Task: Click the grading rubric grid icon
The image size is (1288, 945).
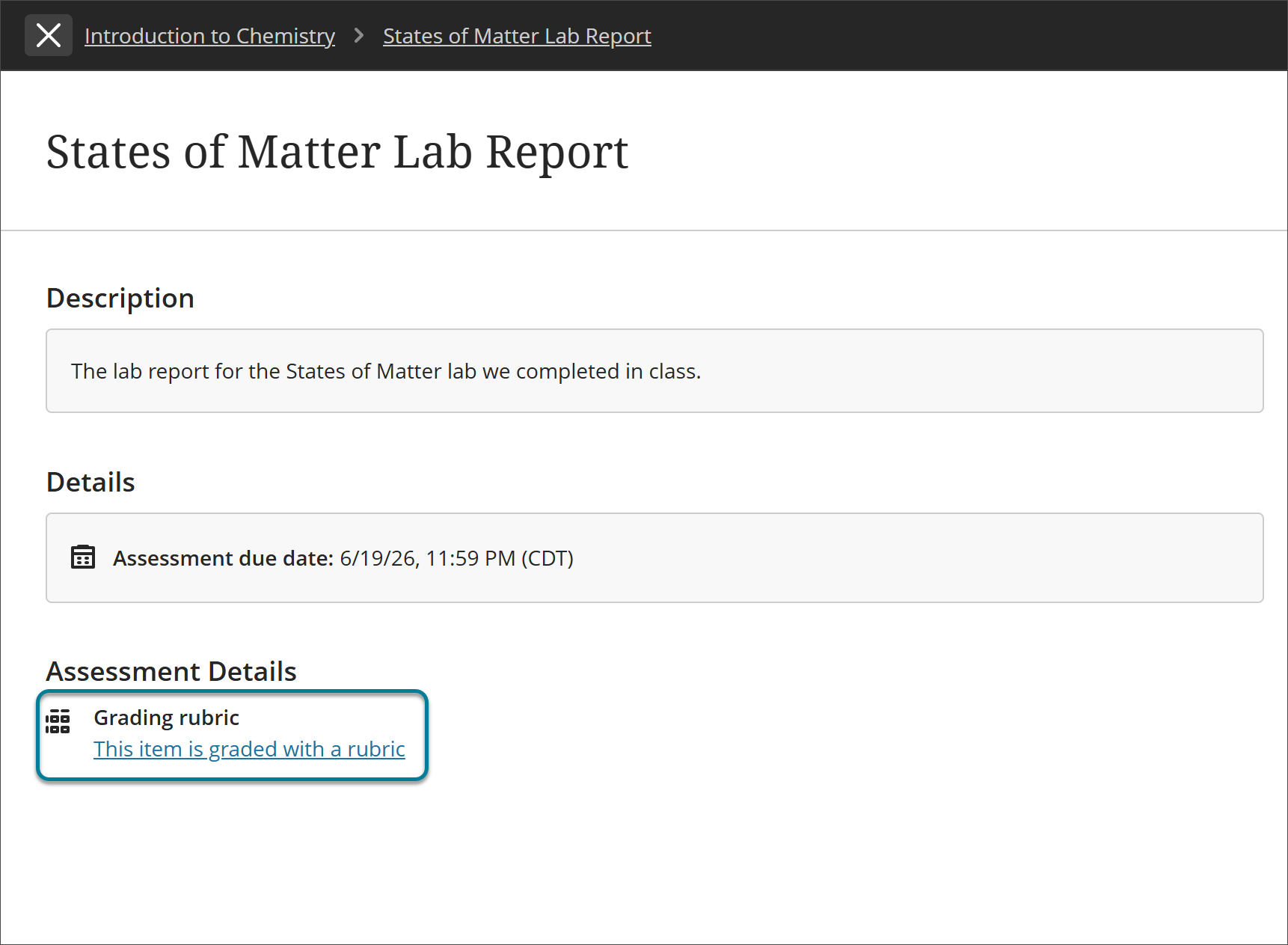Action: click(x=58, y=721)
